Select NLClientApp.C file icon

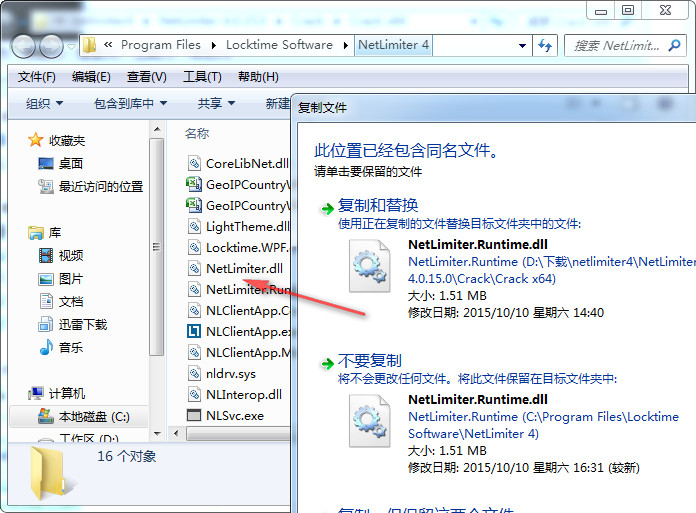(194, 310)
